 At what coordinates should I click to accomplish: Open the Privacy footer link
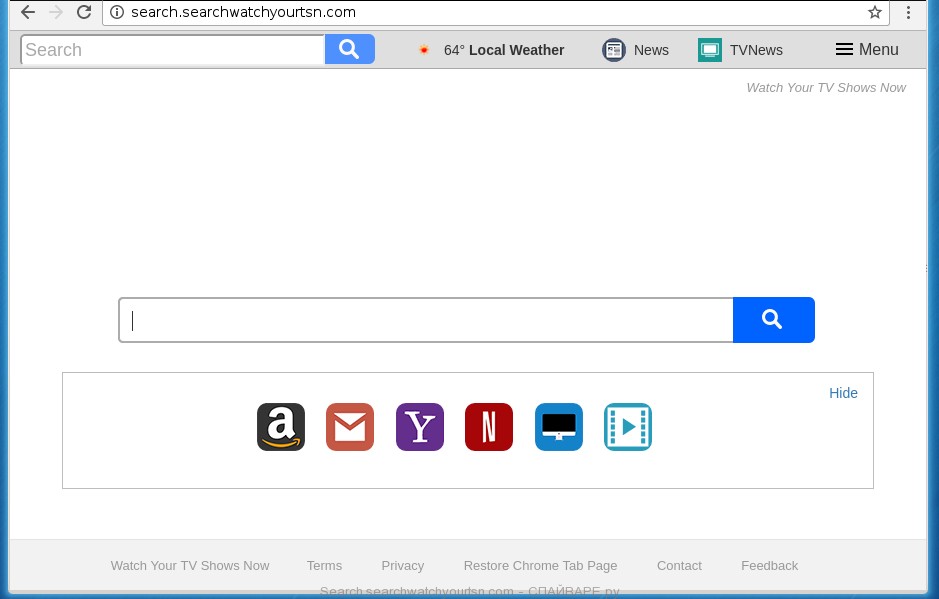(x=402, y=565)
